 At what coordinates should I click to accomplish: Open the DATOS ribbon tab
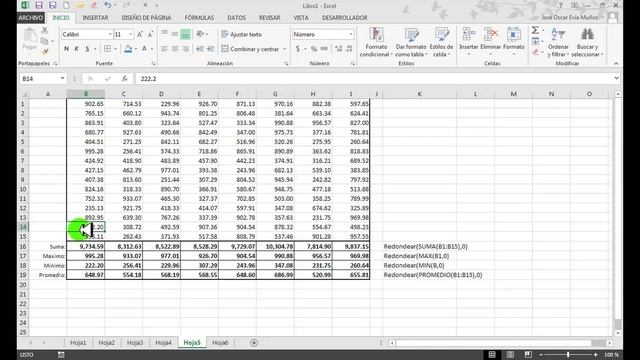point(236,18)
